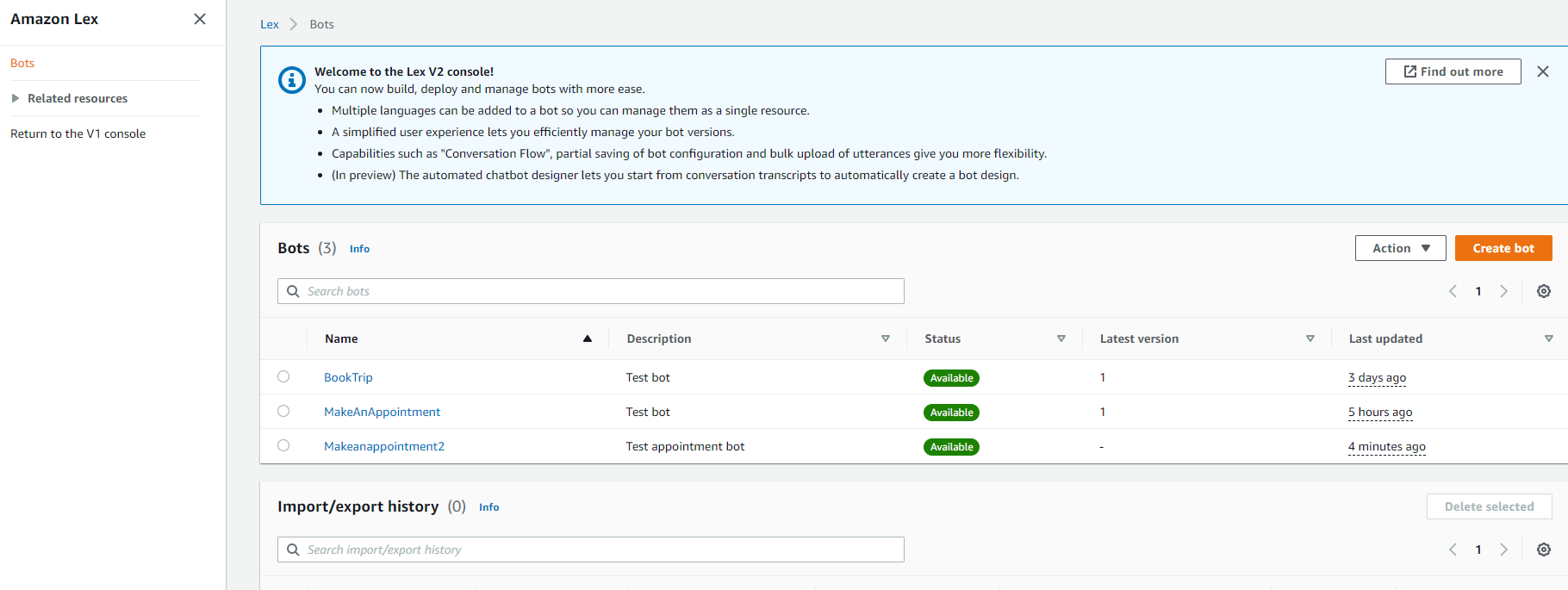The width and height of the screenshot is (1568, 590).
Task: Open Import/export history settings gear
Action: pyautogui.click(x=1543, y=550)
